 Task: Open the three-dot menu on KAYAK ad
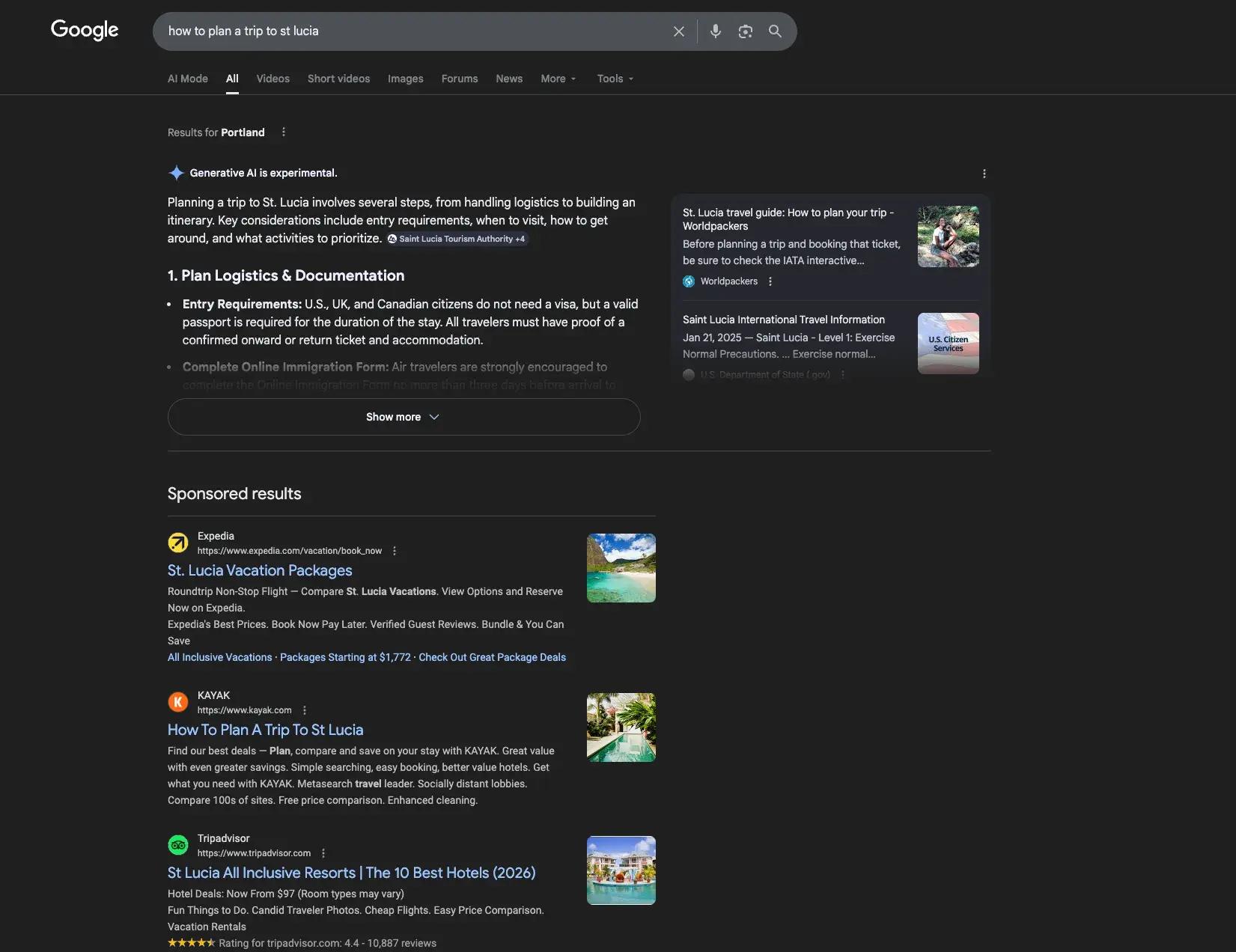pyautogui.click(x=304, y=710)
